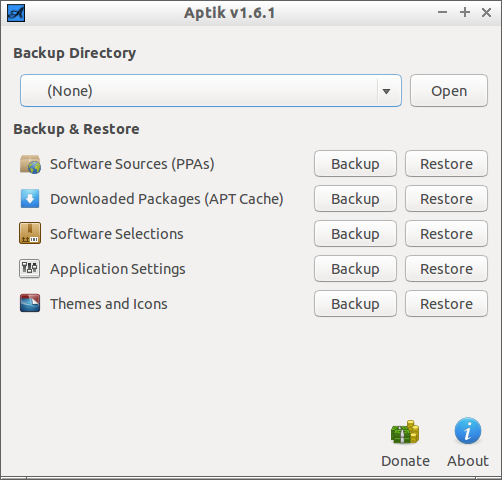This screenshot has height=480, width=502.
Task: Maximize the Aptik window with plus button
Action: pyautogui.click(x=465, y=13)
